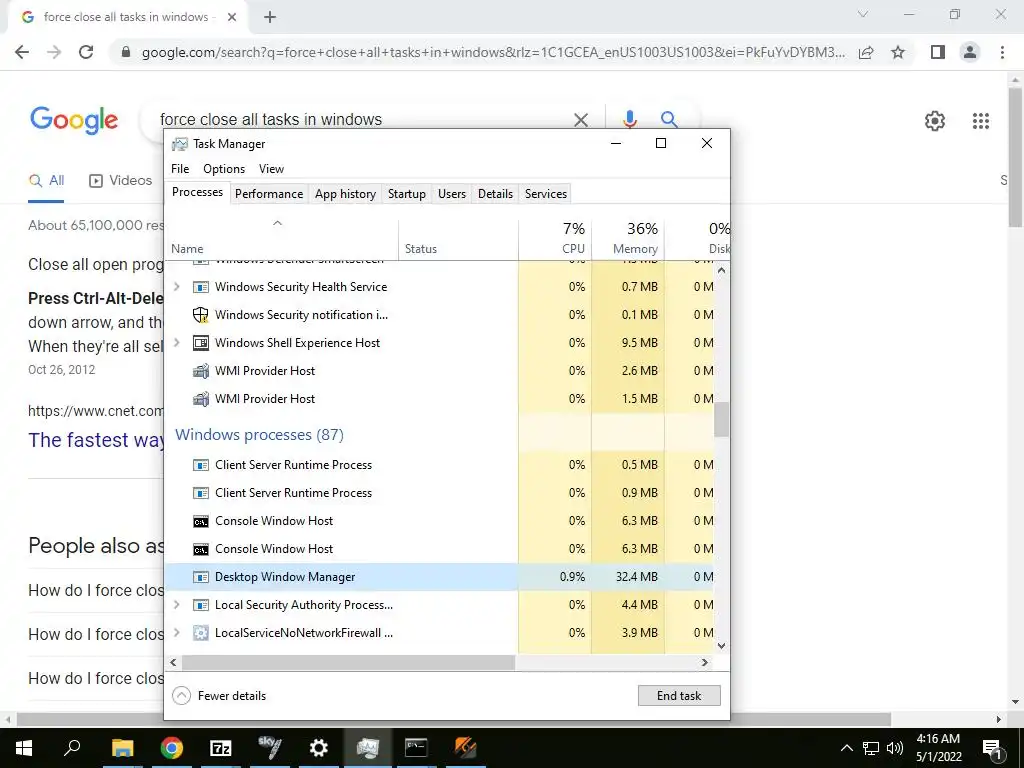Reload the Chrome page
The height and width of the screenshot is (768, 1024).
click(x=86, y=52)
